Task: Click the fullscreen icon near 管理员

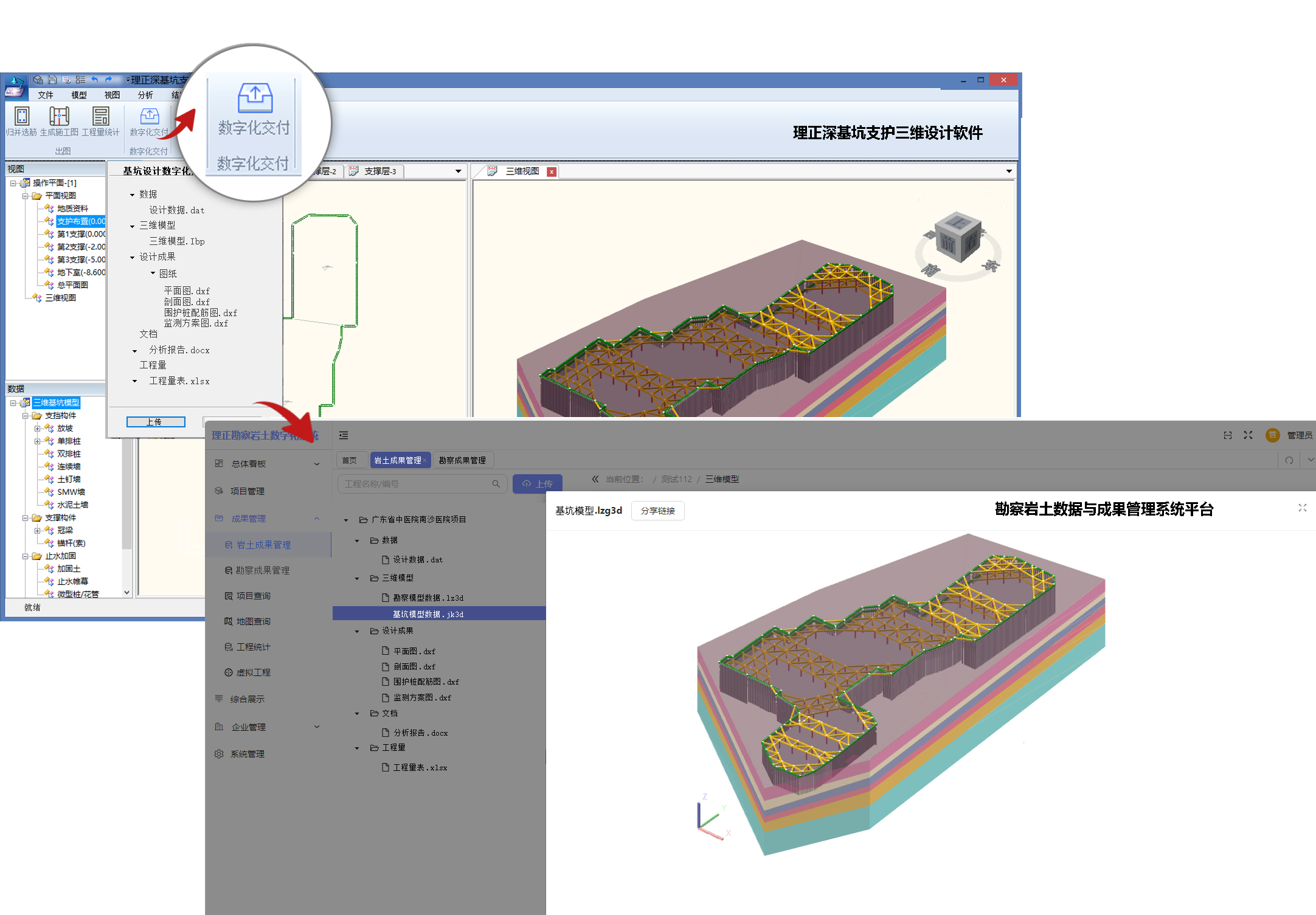Action: coord(1248,435)
